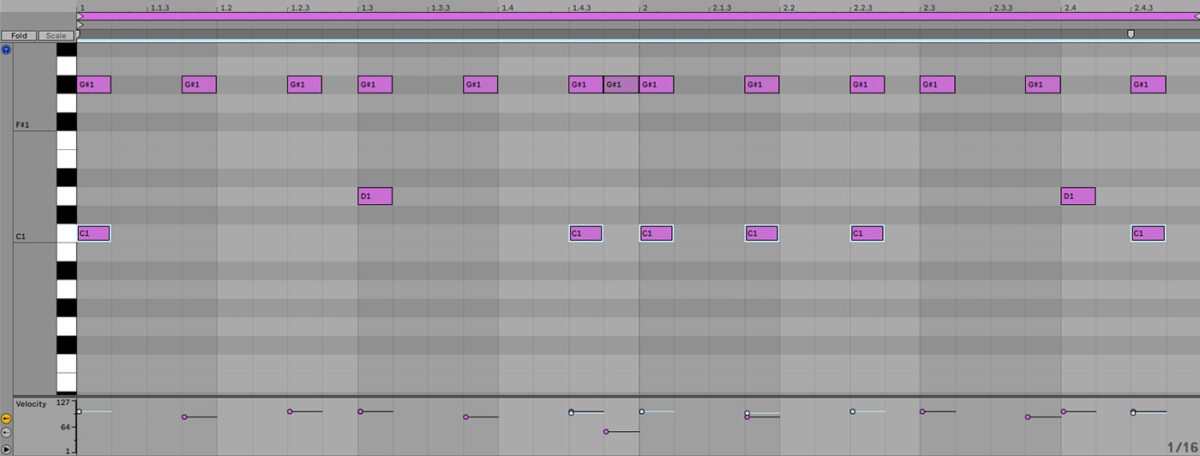Select the first G#1 note at bar 1
Viewport: 1200px width, 456px height.
[94, 84]
